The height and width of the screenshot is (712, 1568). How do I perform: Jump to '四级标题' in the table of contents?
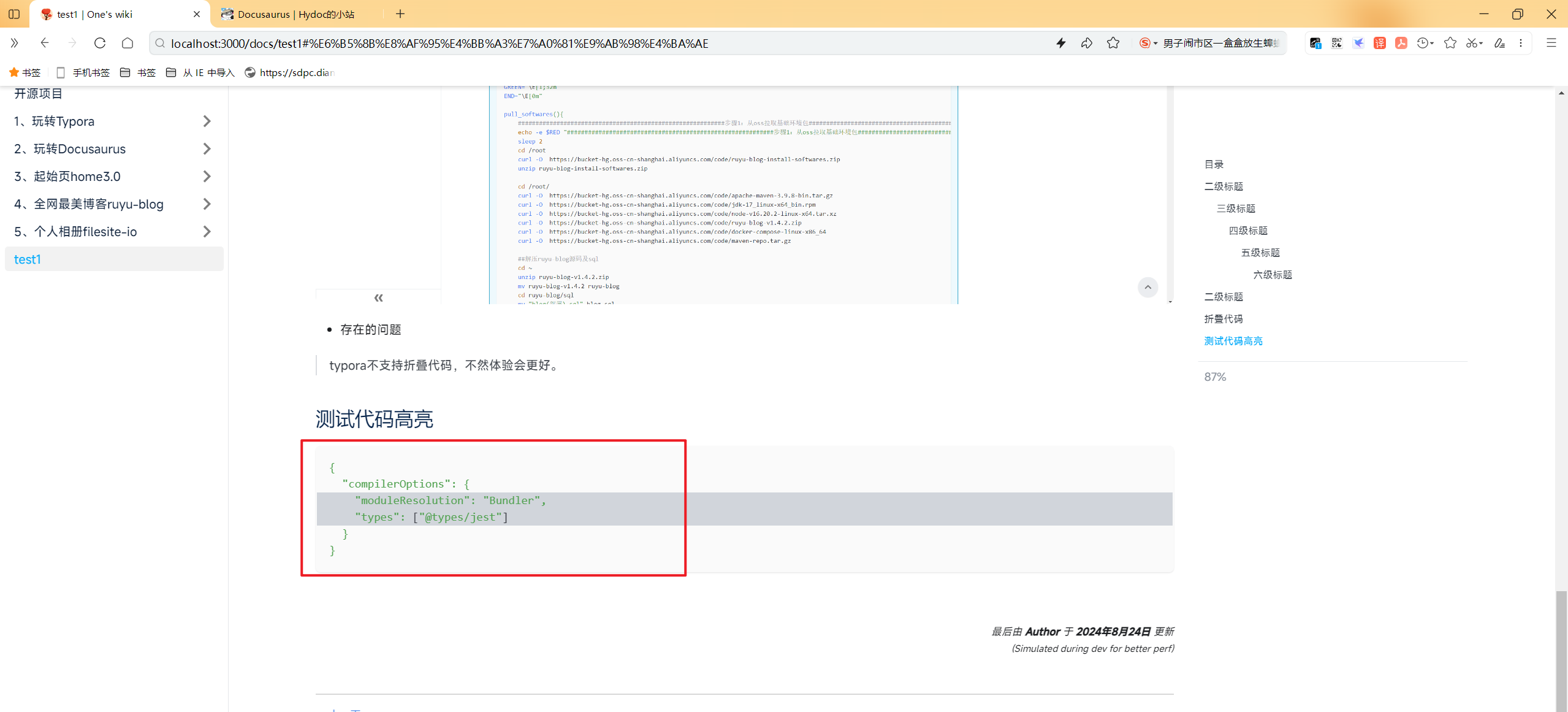[1248, 231]
